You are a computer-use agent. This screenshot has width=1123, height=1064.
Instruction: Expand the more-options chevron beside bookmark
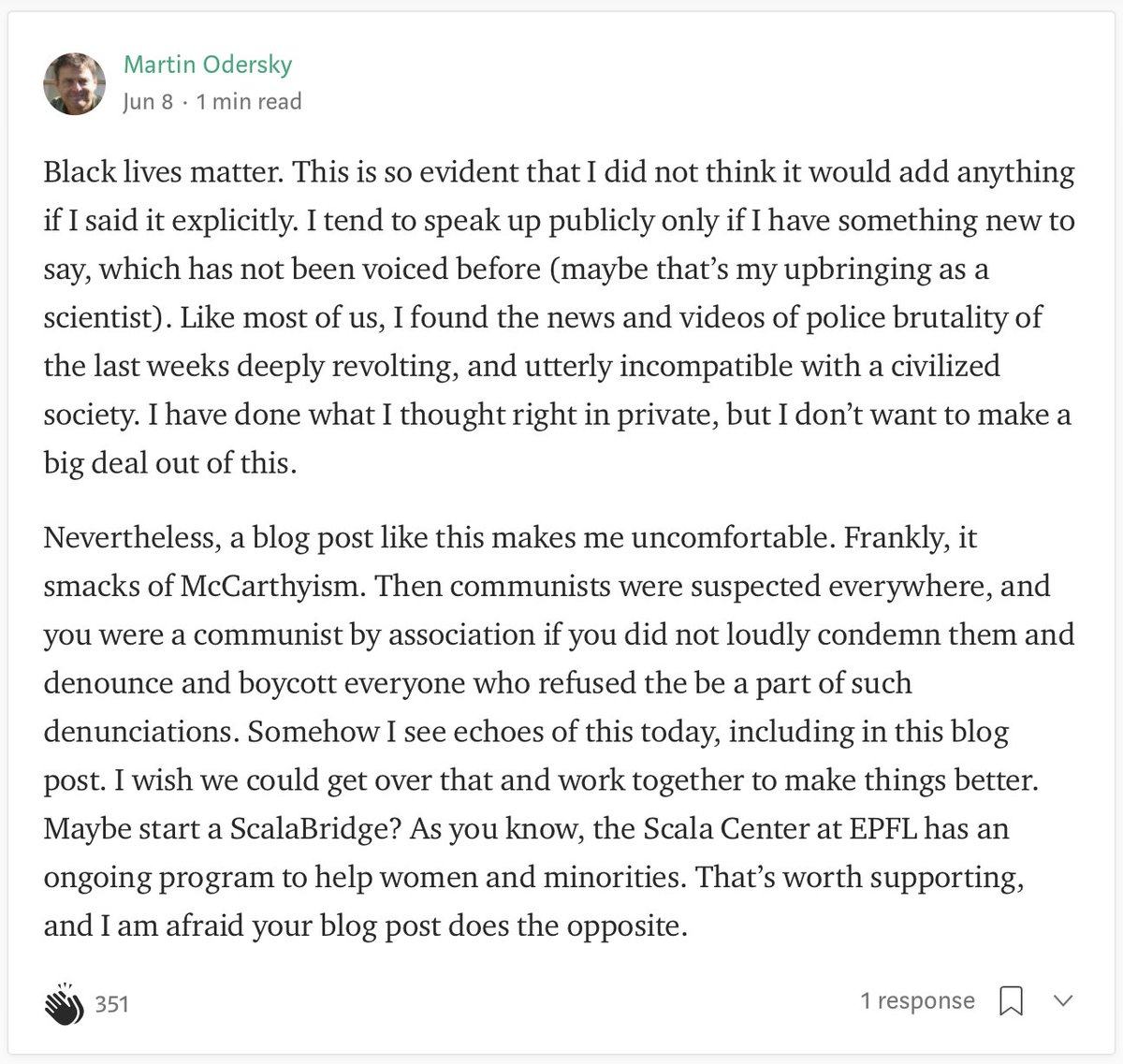pos(1061,1001)
